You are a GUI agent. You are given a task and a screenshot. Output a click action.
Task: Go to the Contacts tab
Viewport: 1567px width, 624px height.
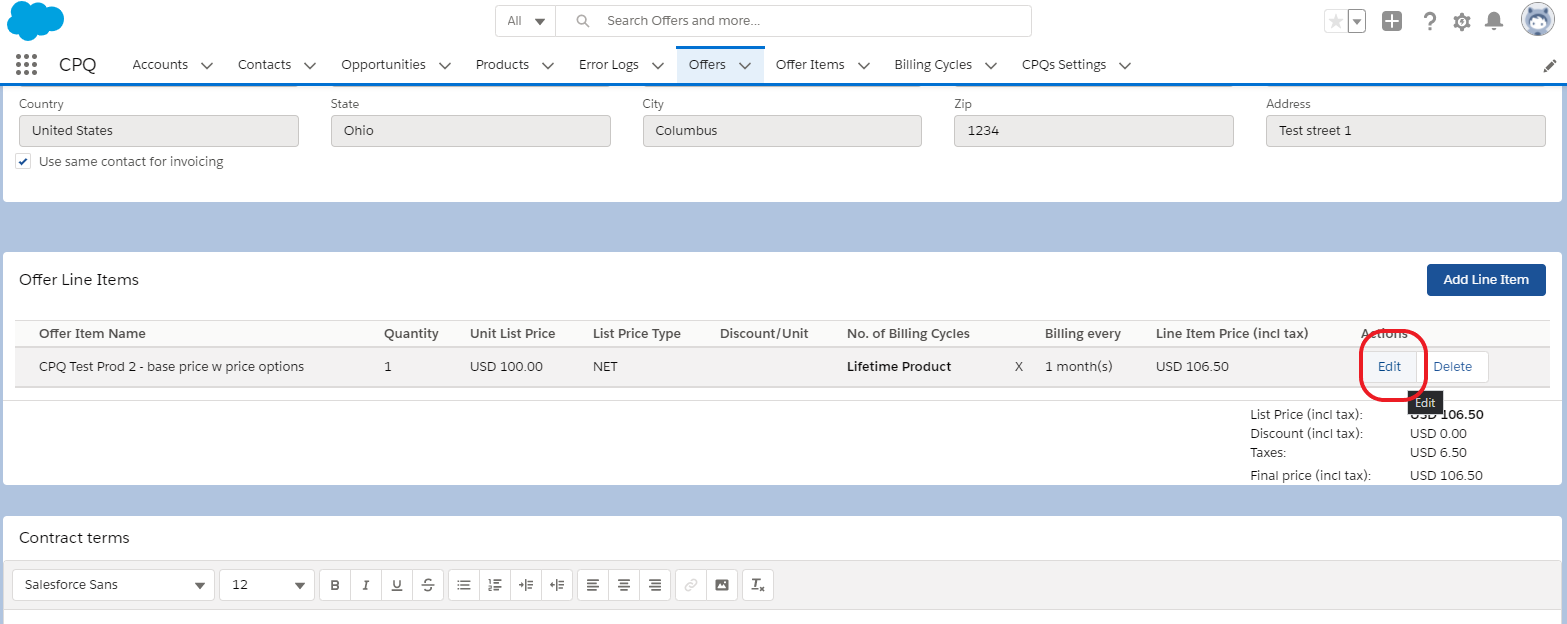pos(264,65)
